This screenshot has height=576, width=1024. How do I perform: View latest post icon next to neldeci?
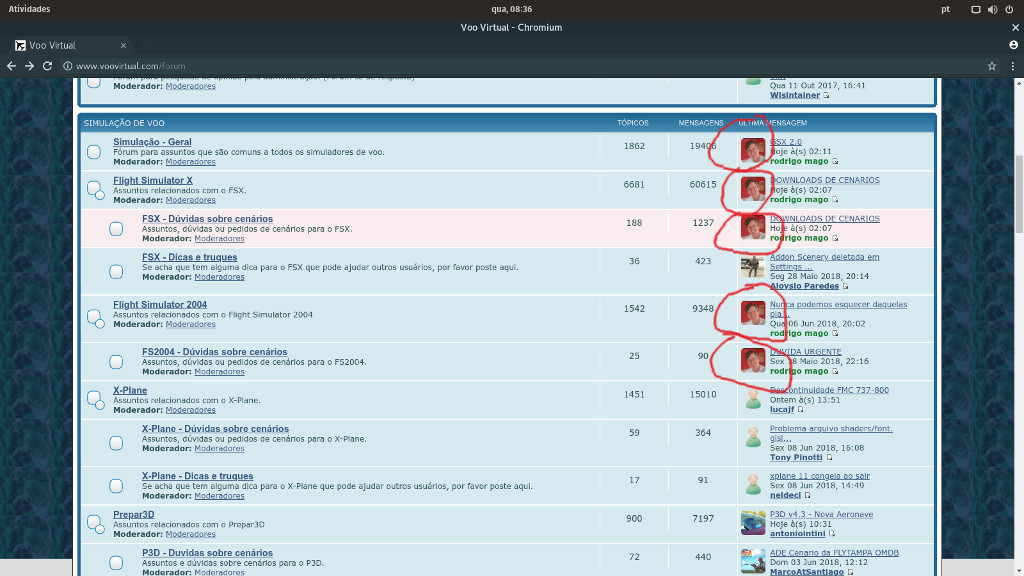[808, 495]
